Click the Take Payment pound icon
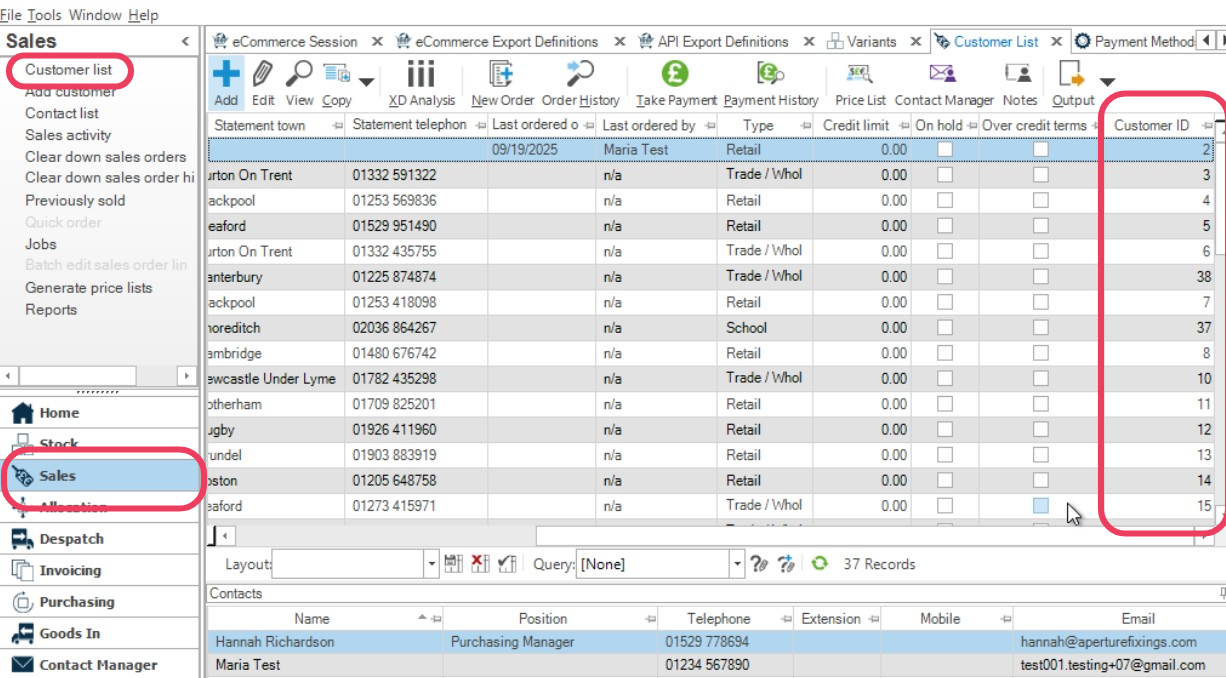This screenshot has width=1226, height=678. tap(676, 74)
